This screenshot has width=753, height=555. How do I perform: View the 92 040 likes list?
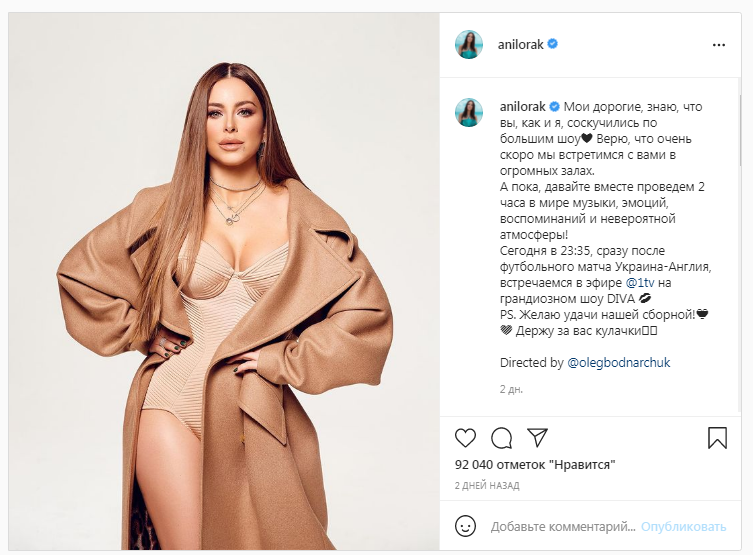[535, 465]
